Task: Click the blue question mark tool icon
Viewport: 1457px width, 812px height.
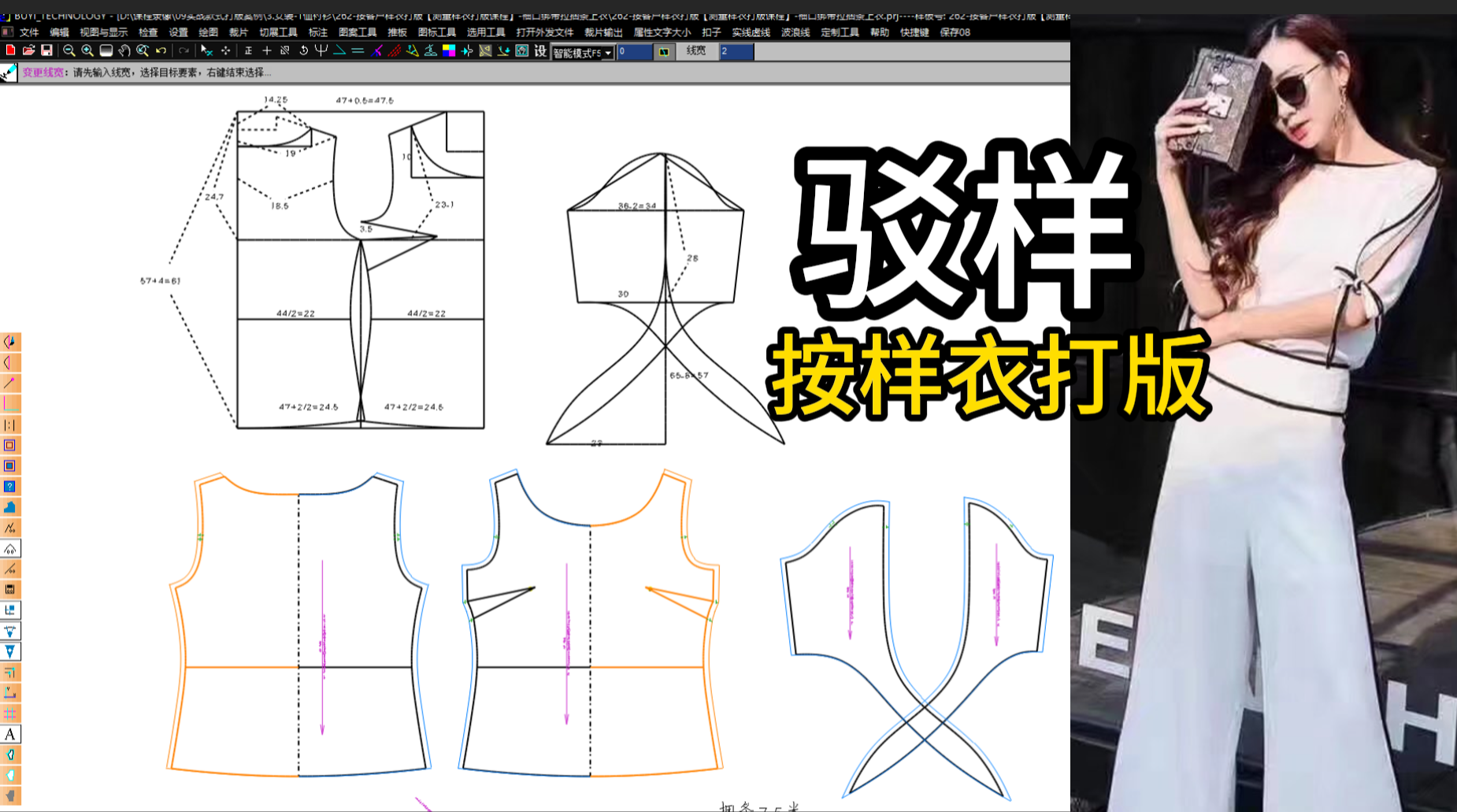Action: point(10,487)
